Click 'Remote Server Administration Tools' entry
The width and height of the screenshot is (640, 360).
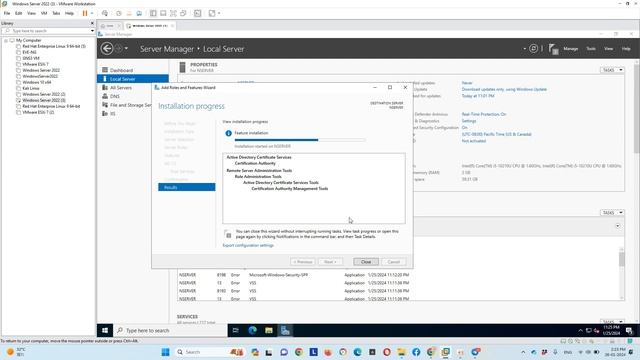[259, 171]
